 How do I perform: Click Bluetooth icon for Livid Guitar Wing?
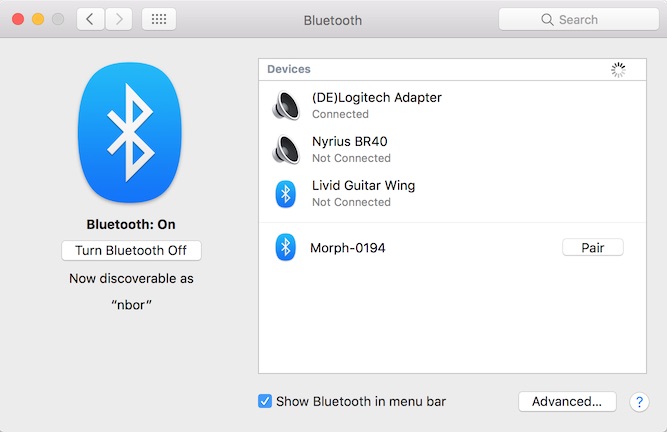tap(285, 194)
